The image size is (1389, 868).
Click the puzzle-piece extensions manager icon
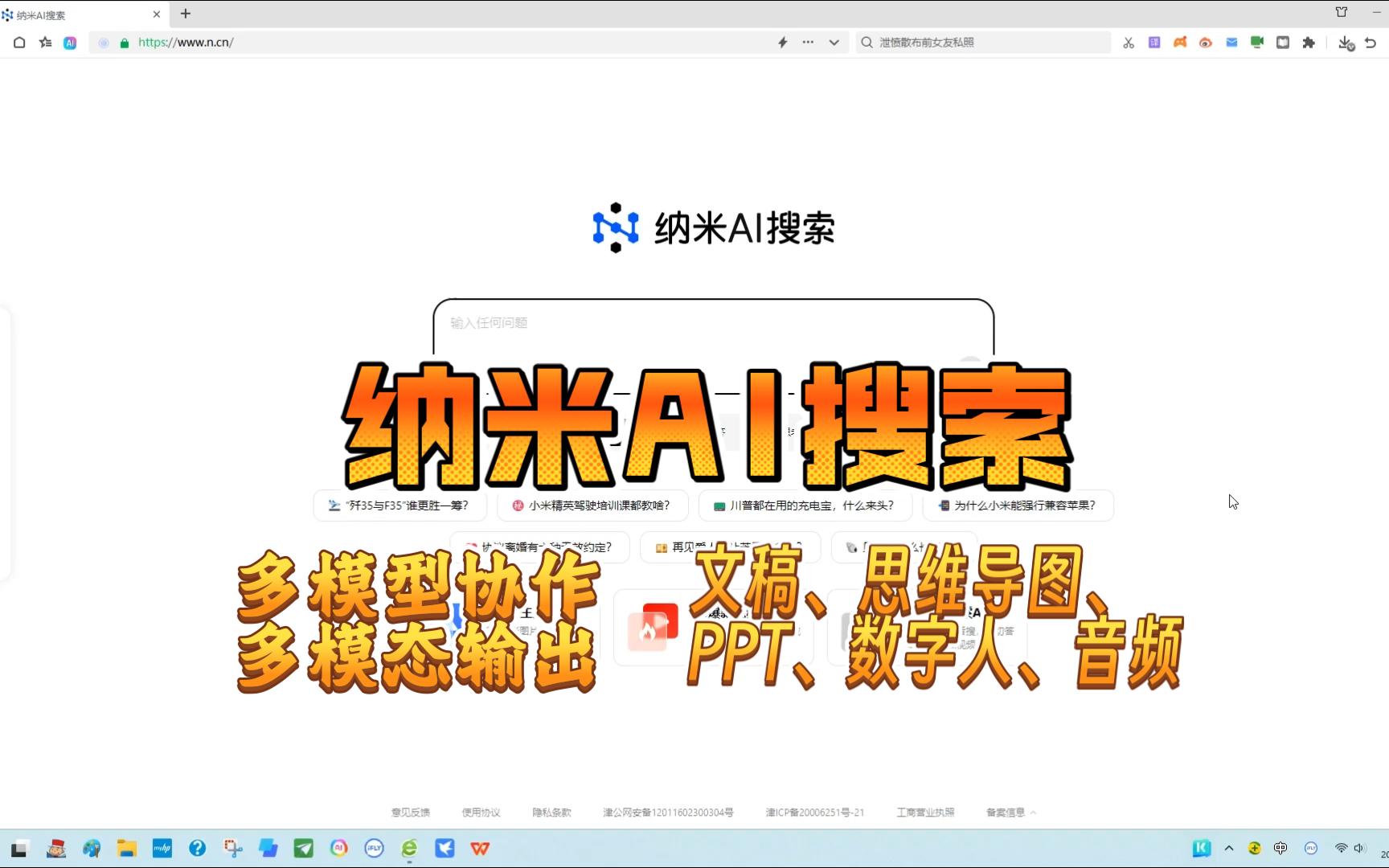[1309, 43]
